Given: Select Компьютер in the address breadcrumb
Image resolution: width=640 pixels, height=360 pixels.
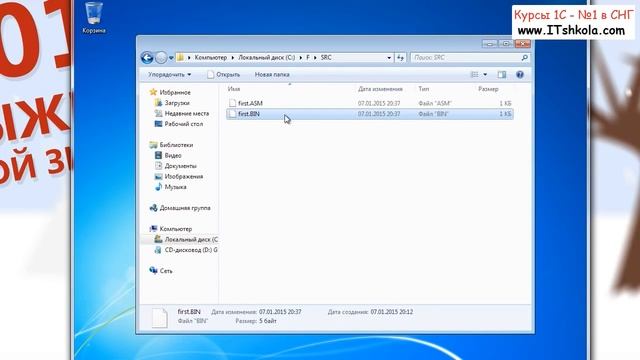Looking at the screenshot, I should tap(211, 58).
